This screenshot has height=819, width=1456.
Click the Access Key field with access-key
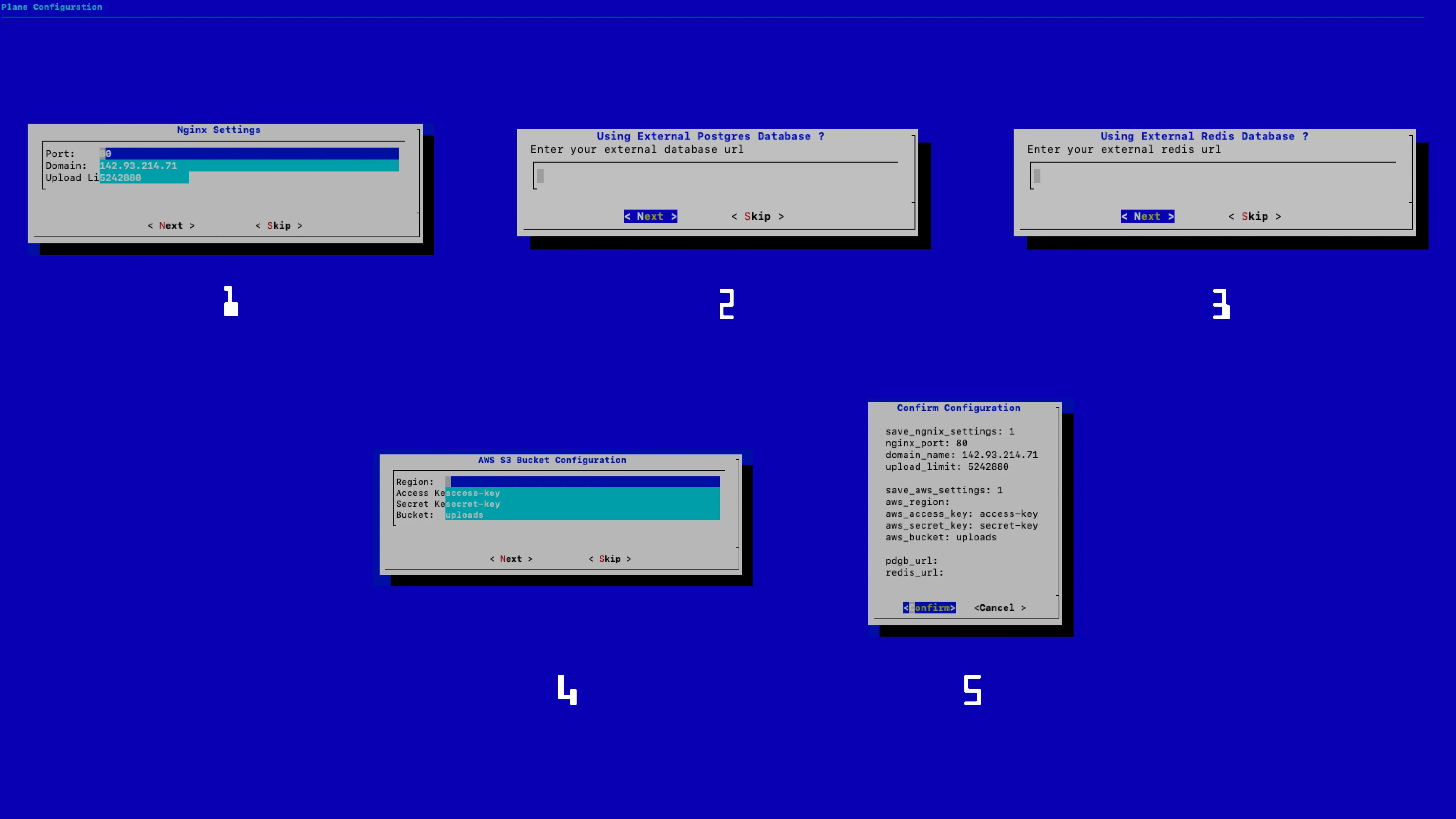pyautogui.click(x=582, y=493)
